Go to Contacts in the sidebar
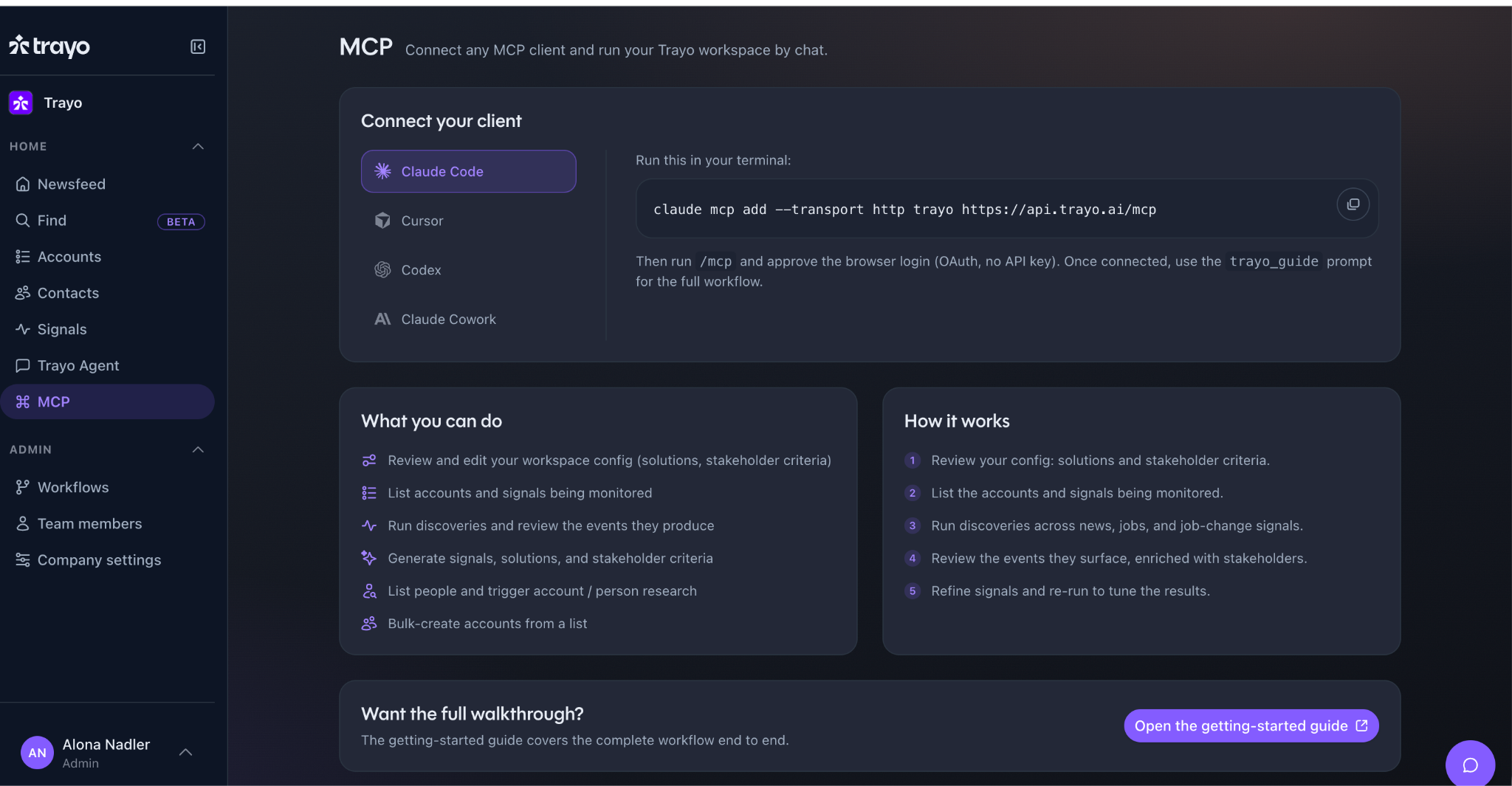1512x786 pixels. [107, 292]
